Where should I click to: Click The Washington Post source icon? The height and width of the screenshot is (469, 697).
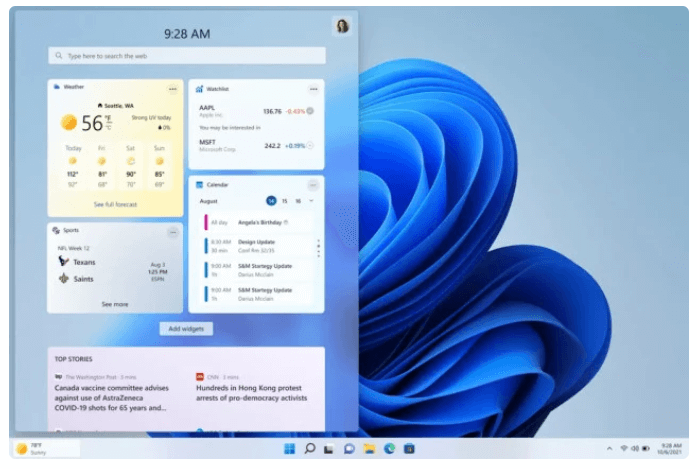click(x=58, y=377)
